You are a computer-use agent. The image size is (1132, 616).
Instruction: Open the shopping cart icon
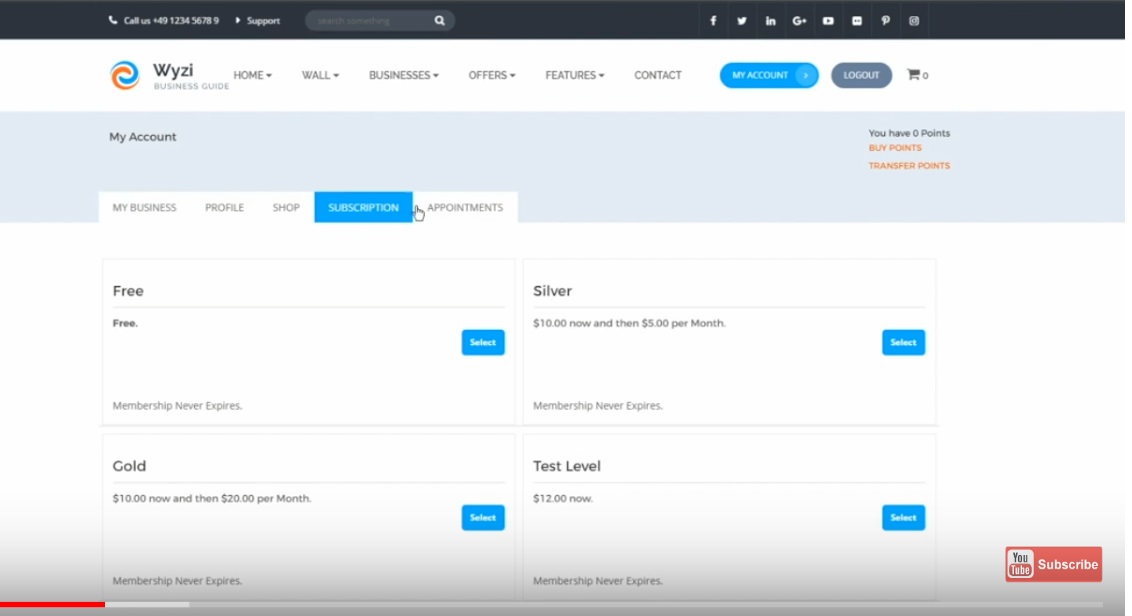pyautogui.click(x=913, y=74)
